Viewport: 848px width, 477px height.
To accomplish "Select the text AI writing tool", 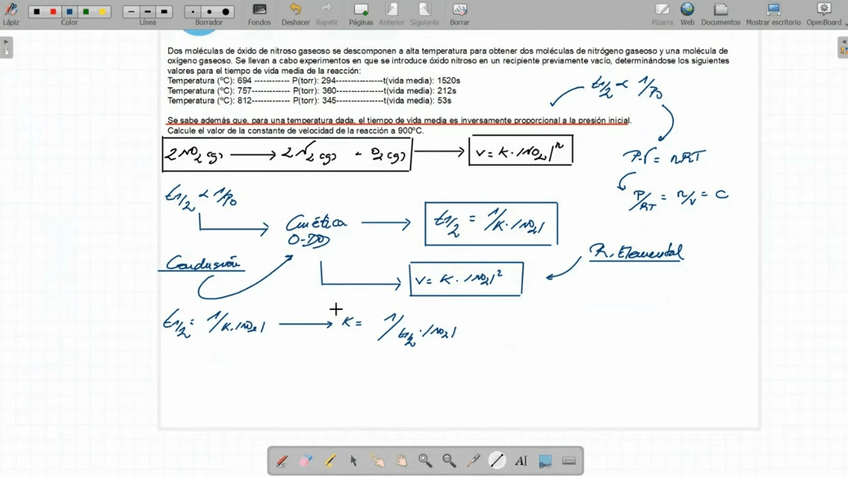I will tap(521, 461).
